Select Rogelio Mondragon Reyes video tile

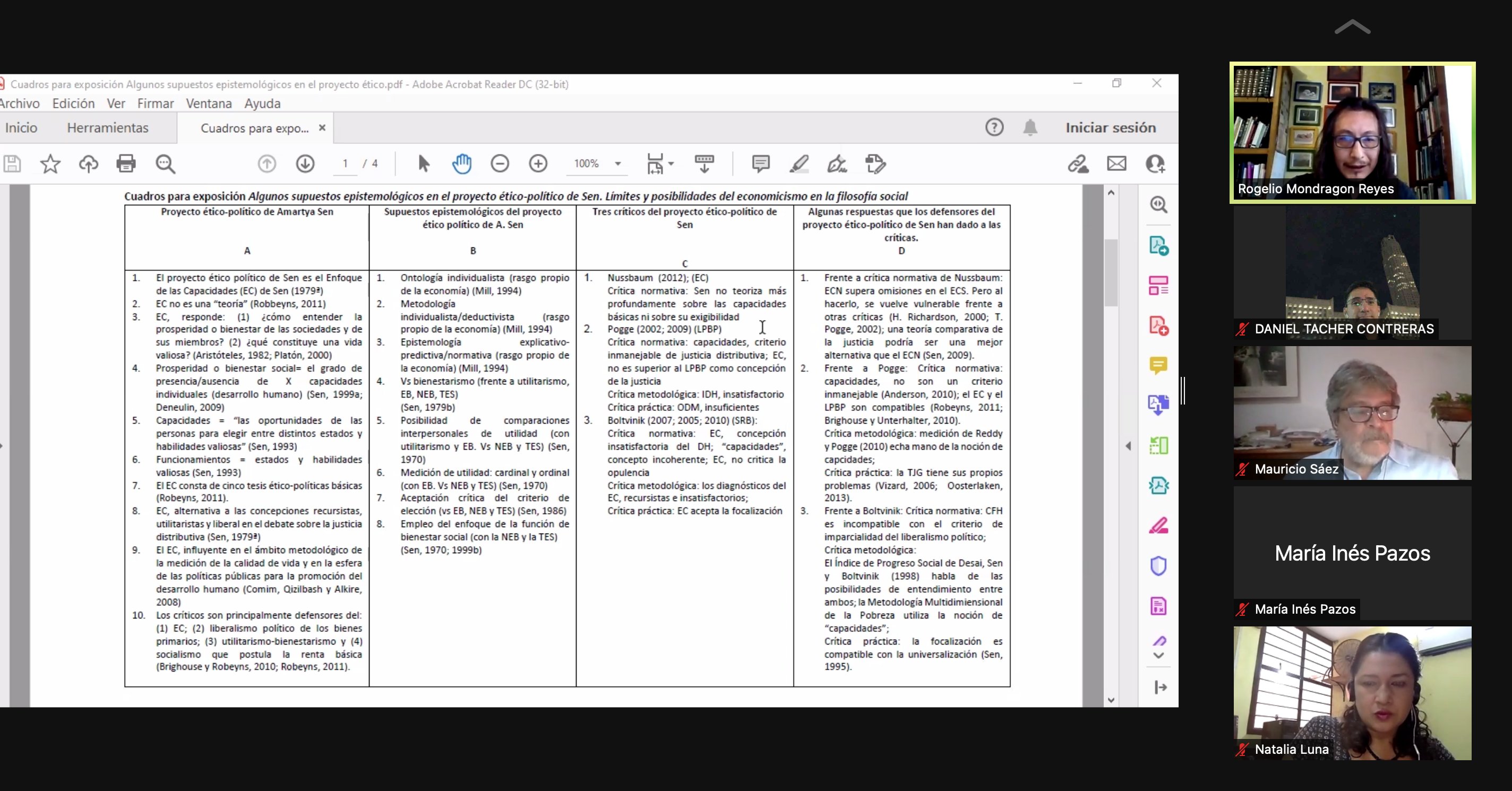[1352, 133]
